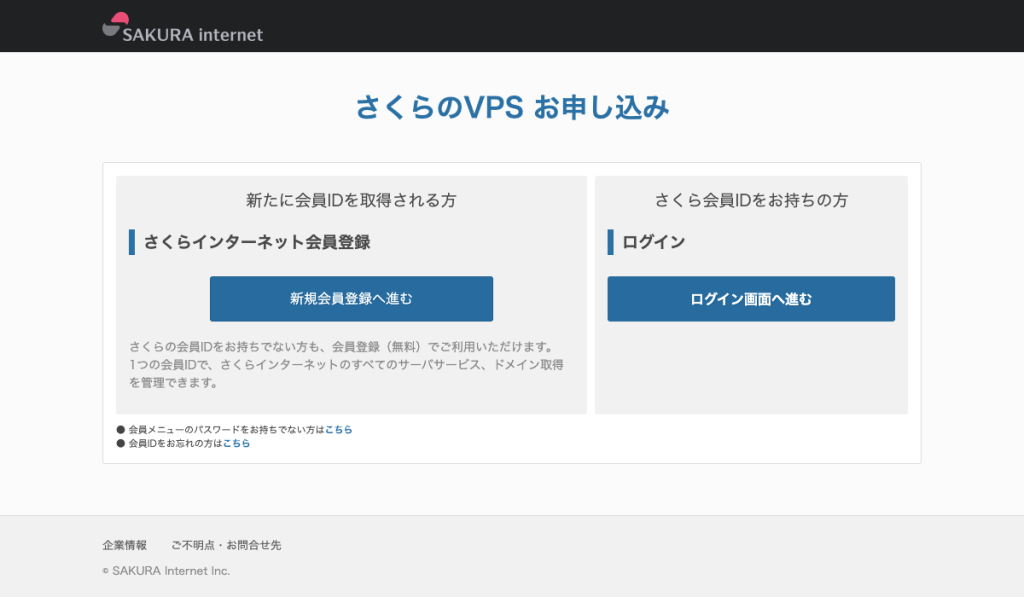The width and height of the screenshot is (1024, 597).
Task: Click the ログイン section title
Action: [653, 242]
